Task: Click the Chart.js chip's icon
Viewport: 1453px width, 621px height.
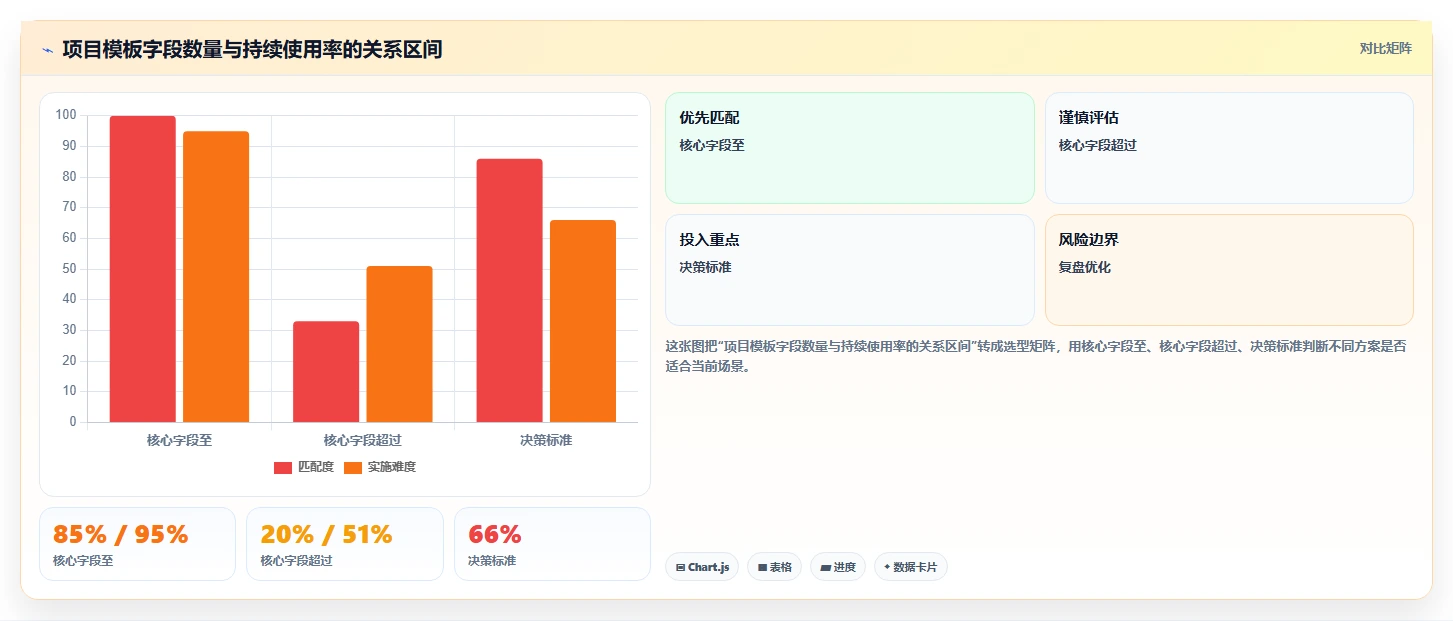Action: click(681, 567)
